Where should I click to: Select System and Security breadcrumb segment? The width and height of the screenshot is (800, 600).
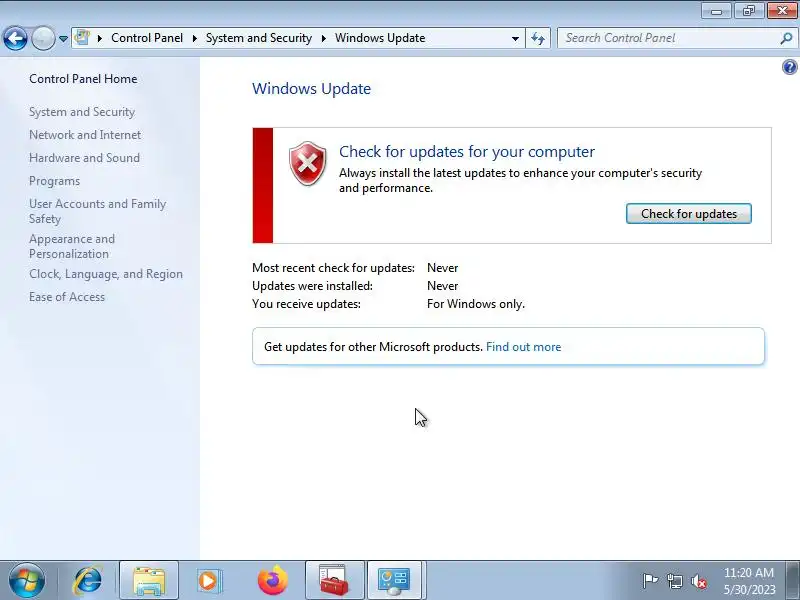(259, 38)
